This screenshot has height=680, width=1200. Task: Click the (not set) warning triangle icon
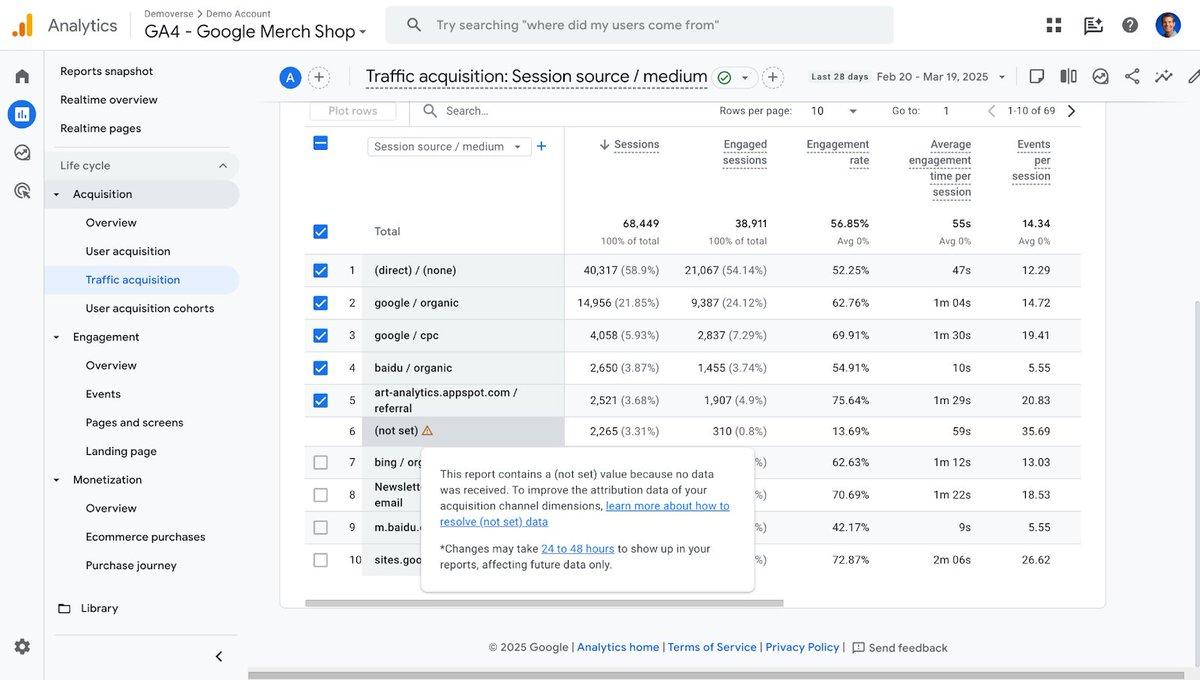click(x=427, y=430)
